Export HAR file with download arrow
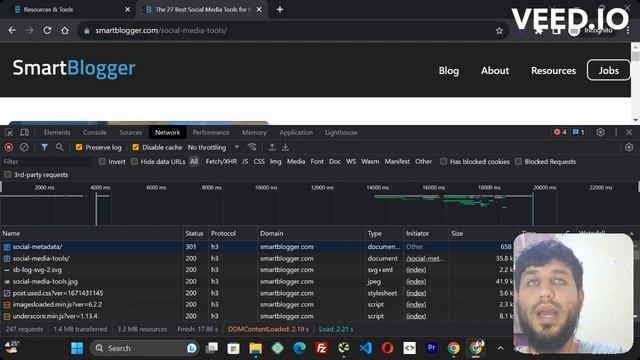 (285, 147)
